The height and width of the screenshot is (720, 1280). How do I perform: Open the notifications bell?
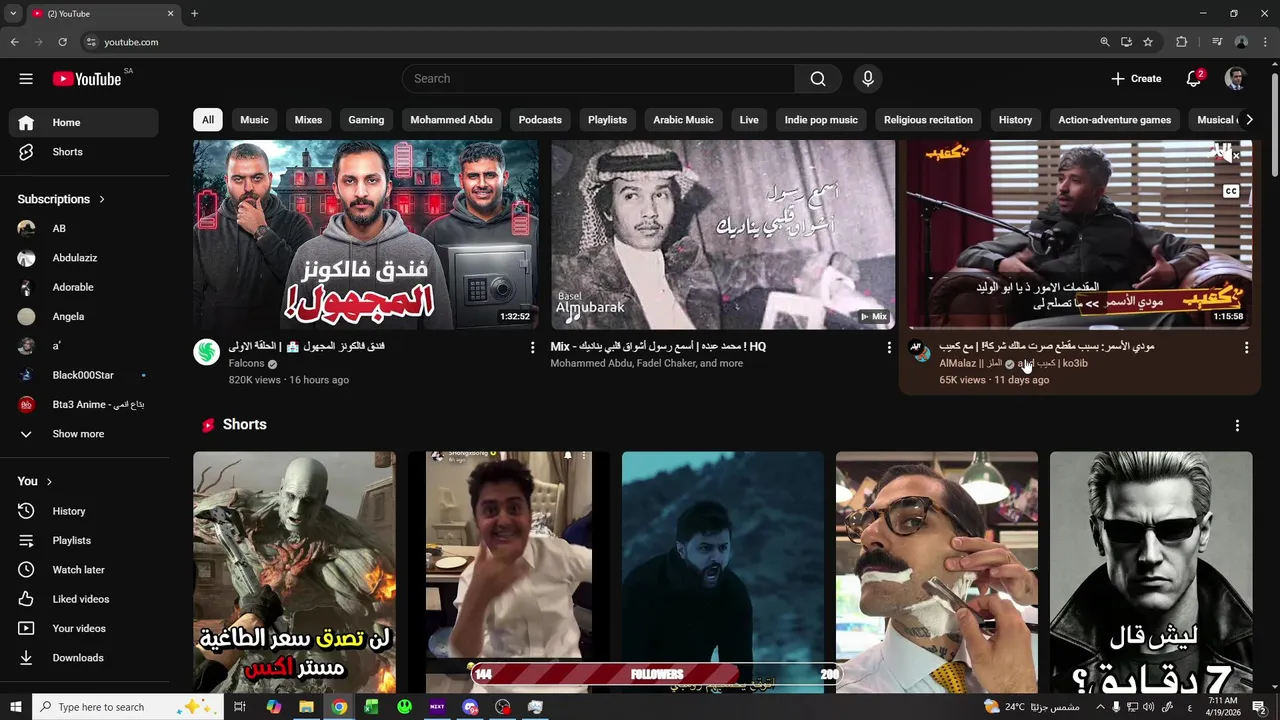coord(1193,79)
